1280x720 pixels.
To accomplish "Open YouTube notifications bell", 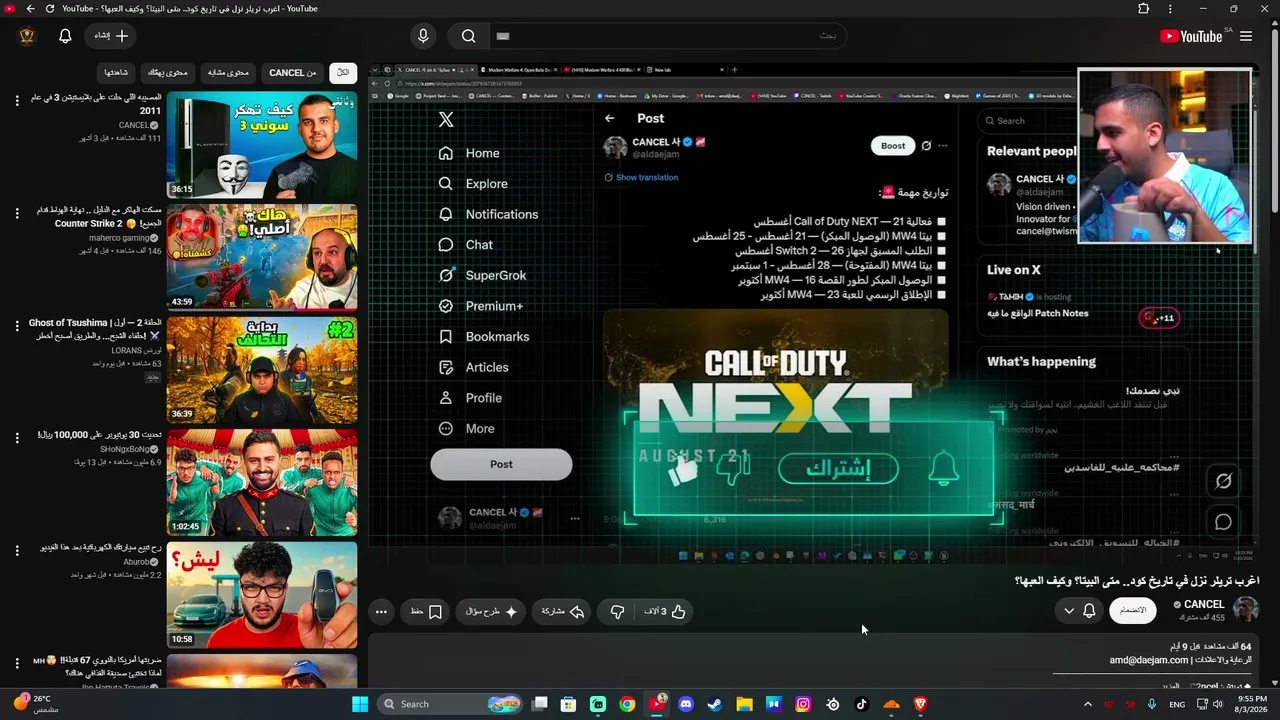I will point(65,36).
